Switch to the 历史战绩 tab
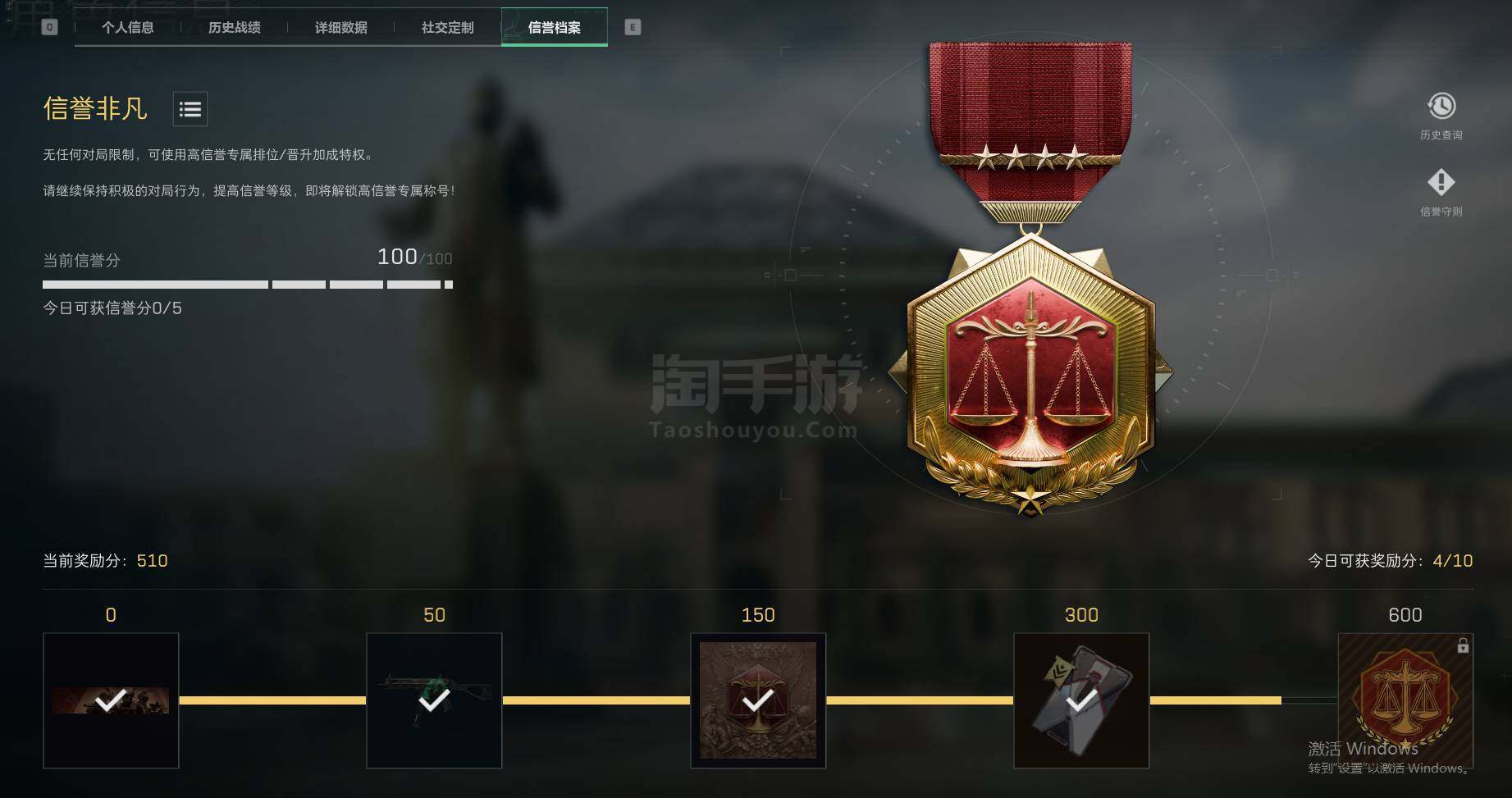 [x=235, y=27]
